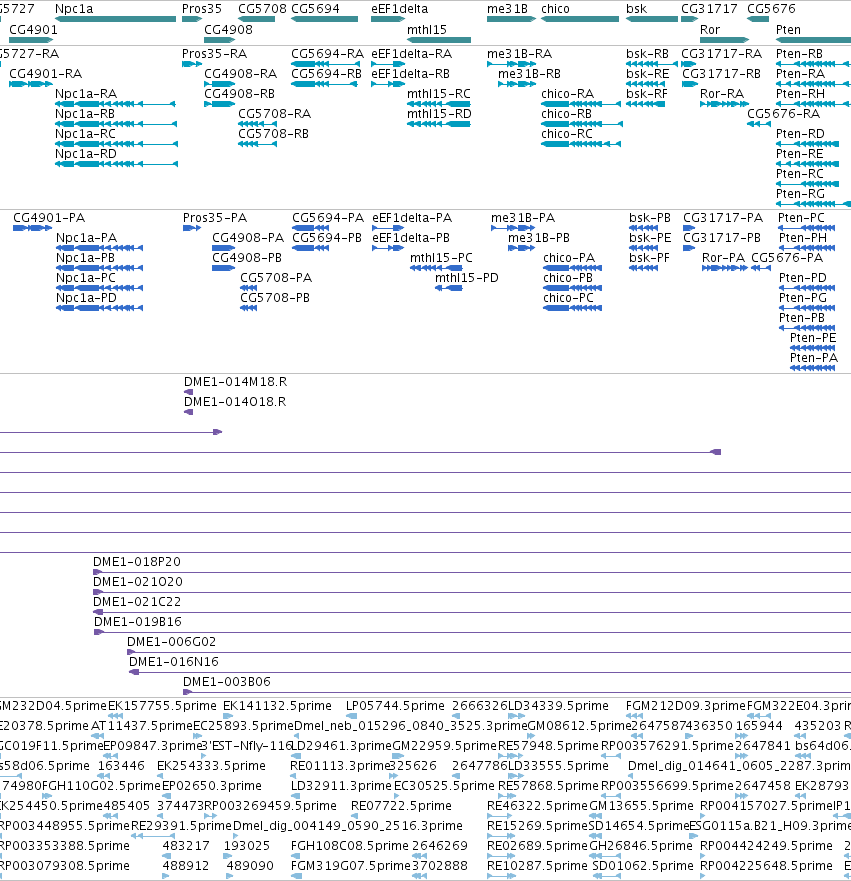The height and width of the screenshot is (881, 851).
Task: Click transcript Pros35-RA
Action: point(215,54)
